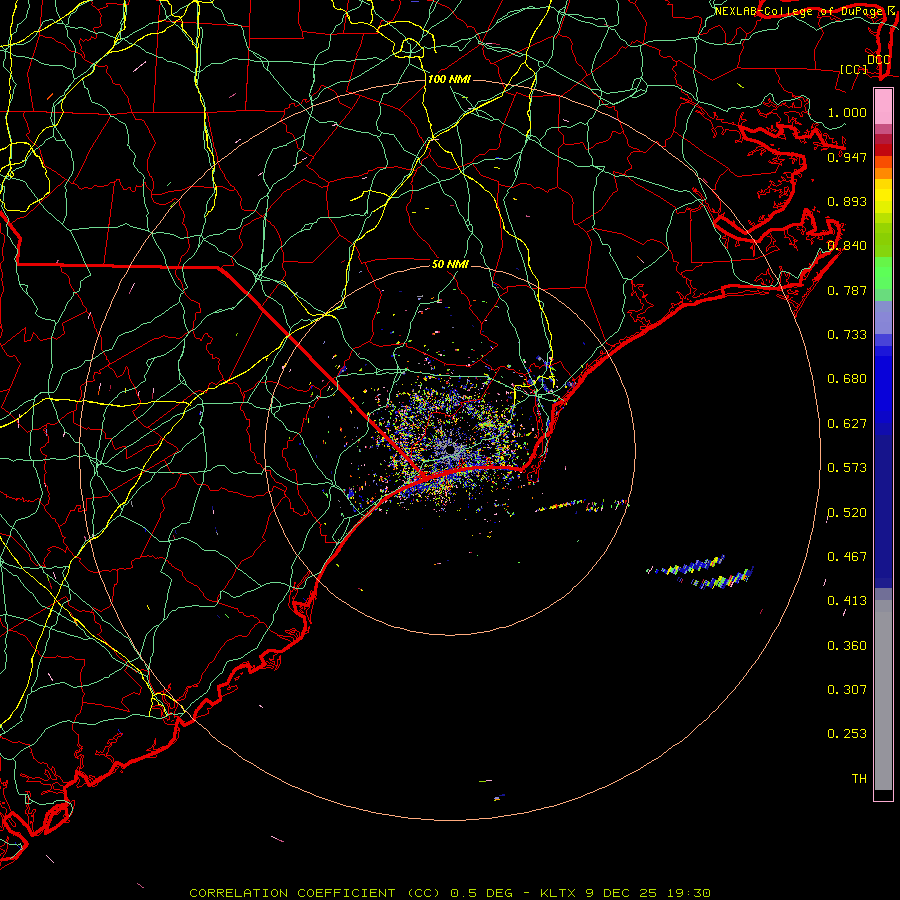Select the 0.520 scale value
This screenshot has height=900, width=900.
pyautogui.click(x=847, y=513)
